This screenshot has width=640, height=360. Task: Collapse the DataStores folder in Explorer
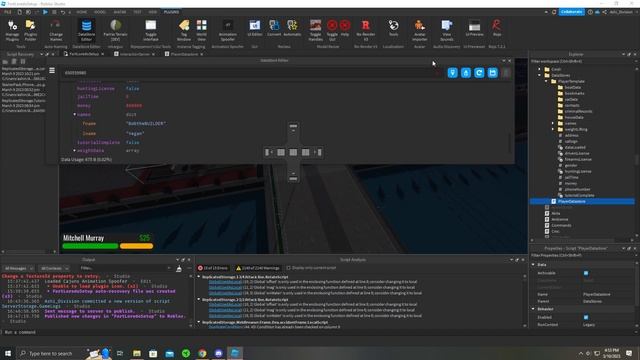pos(540,75)
